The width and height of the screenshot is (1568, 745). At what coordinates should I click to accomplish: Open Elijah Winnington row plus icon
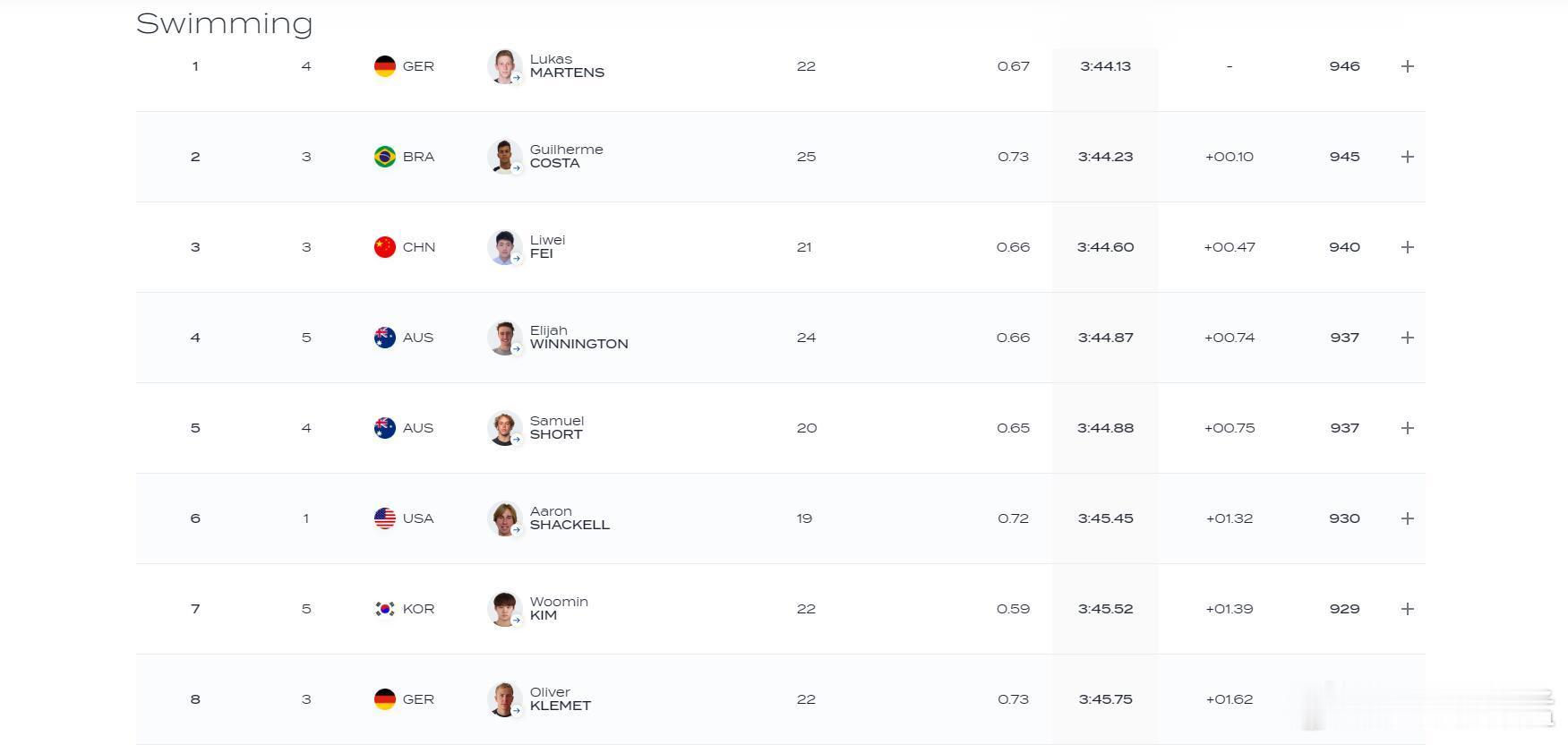point(1407,338)
